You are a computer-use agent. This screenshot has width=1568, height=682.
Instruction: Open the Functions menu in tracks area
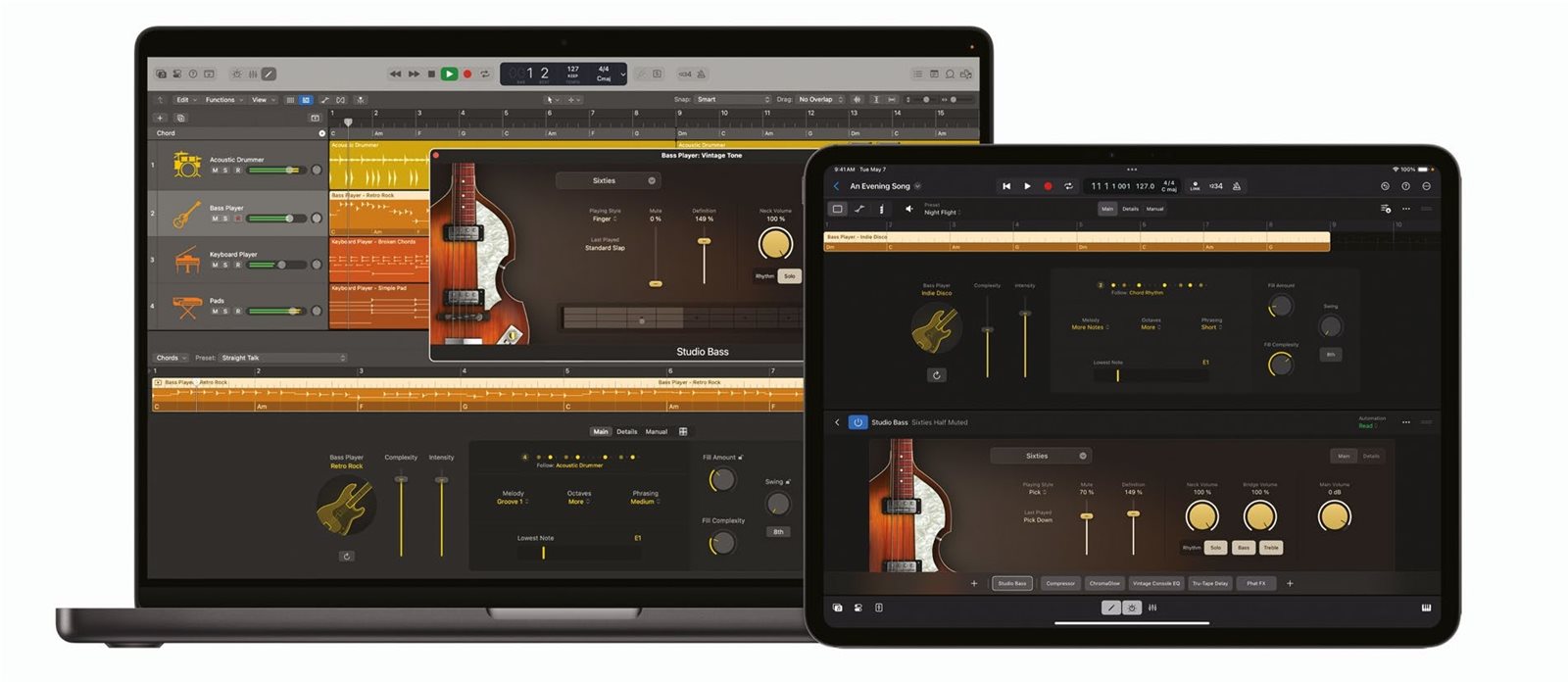224,100
